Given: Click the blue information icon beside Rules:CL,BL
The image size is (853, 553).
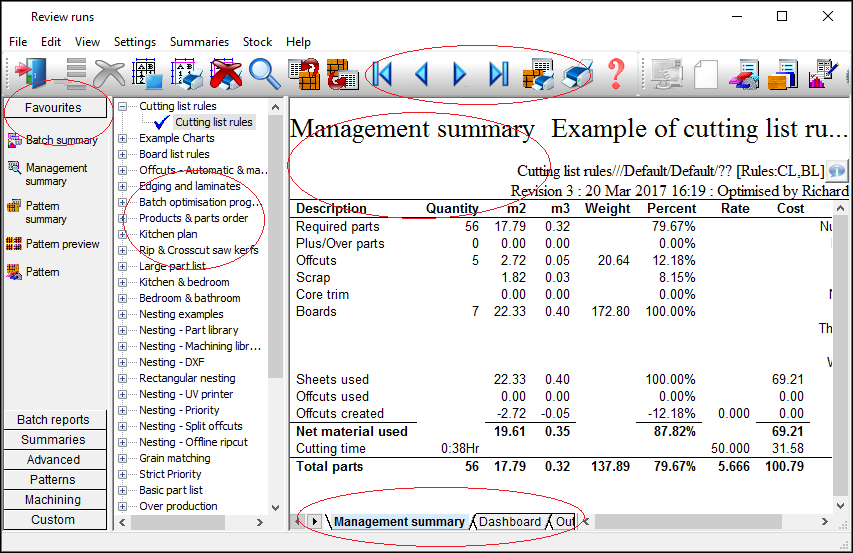Looking at the screenshot, I should pos(837,171).
